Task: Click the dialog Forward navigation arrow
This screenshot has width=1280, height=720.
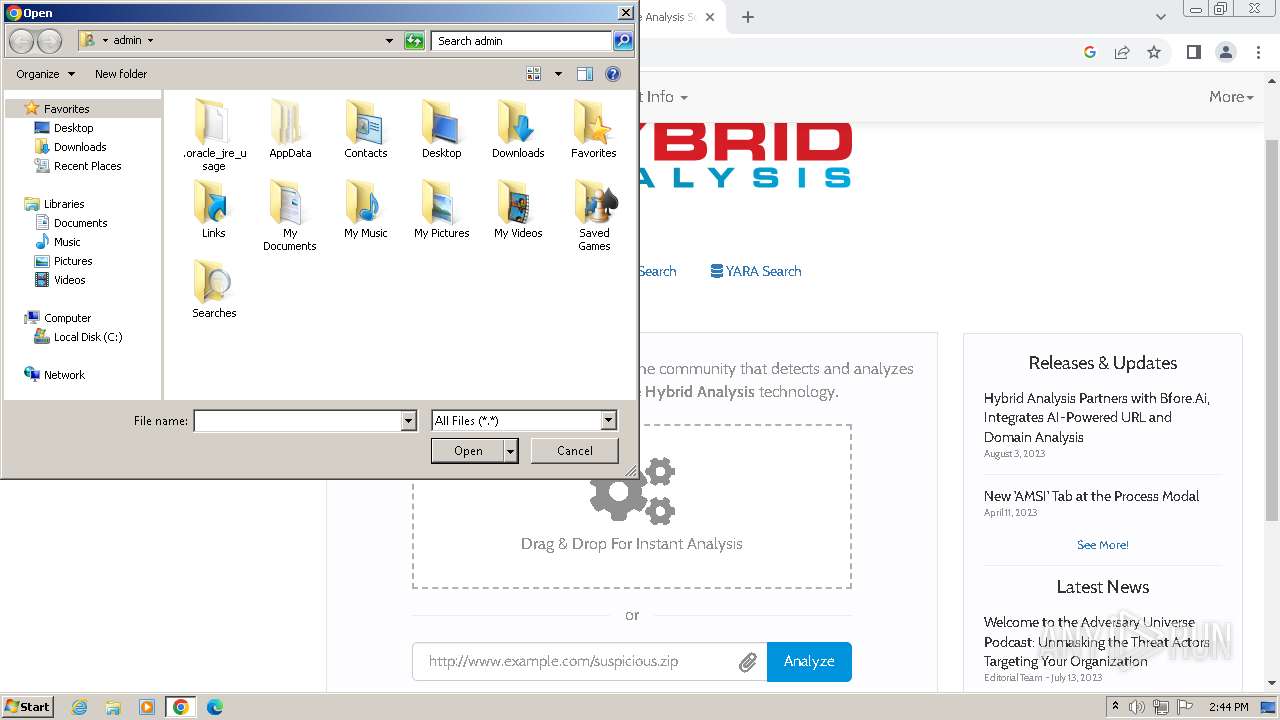Action: coord(49,41)
